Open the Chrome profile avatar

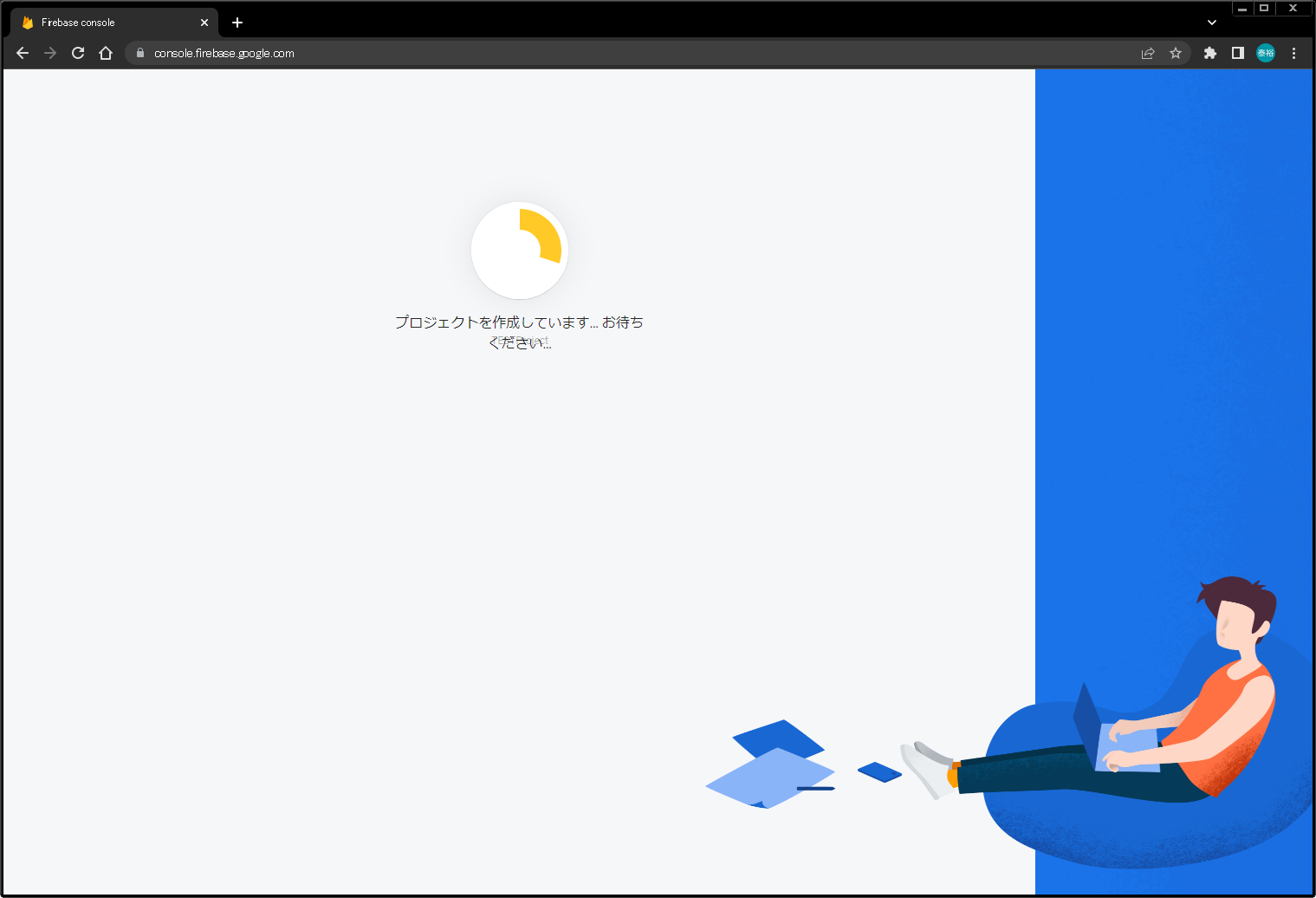pos(1266,53)
